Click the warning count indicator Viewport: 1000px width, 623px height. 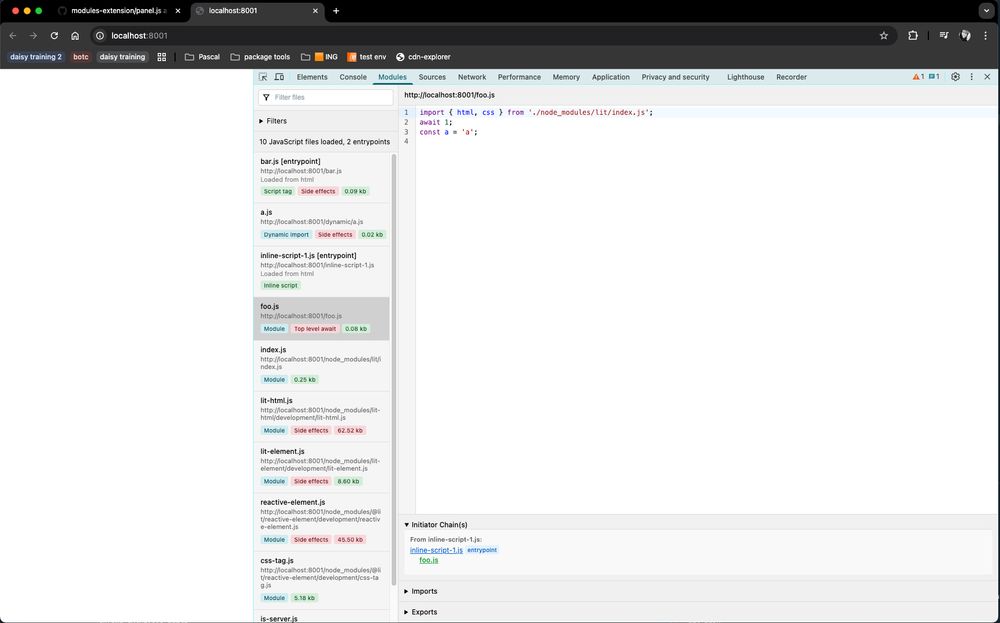click(x=918, y=77)
